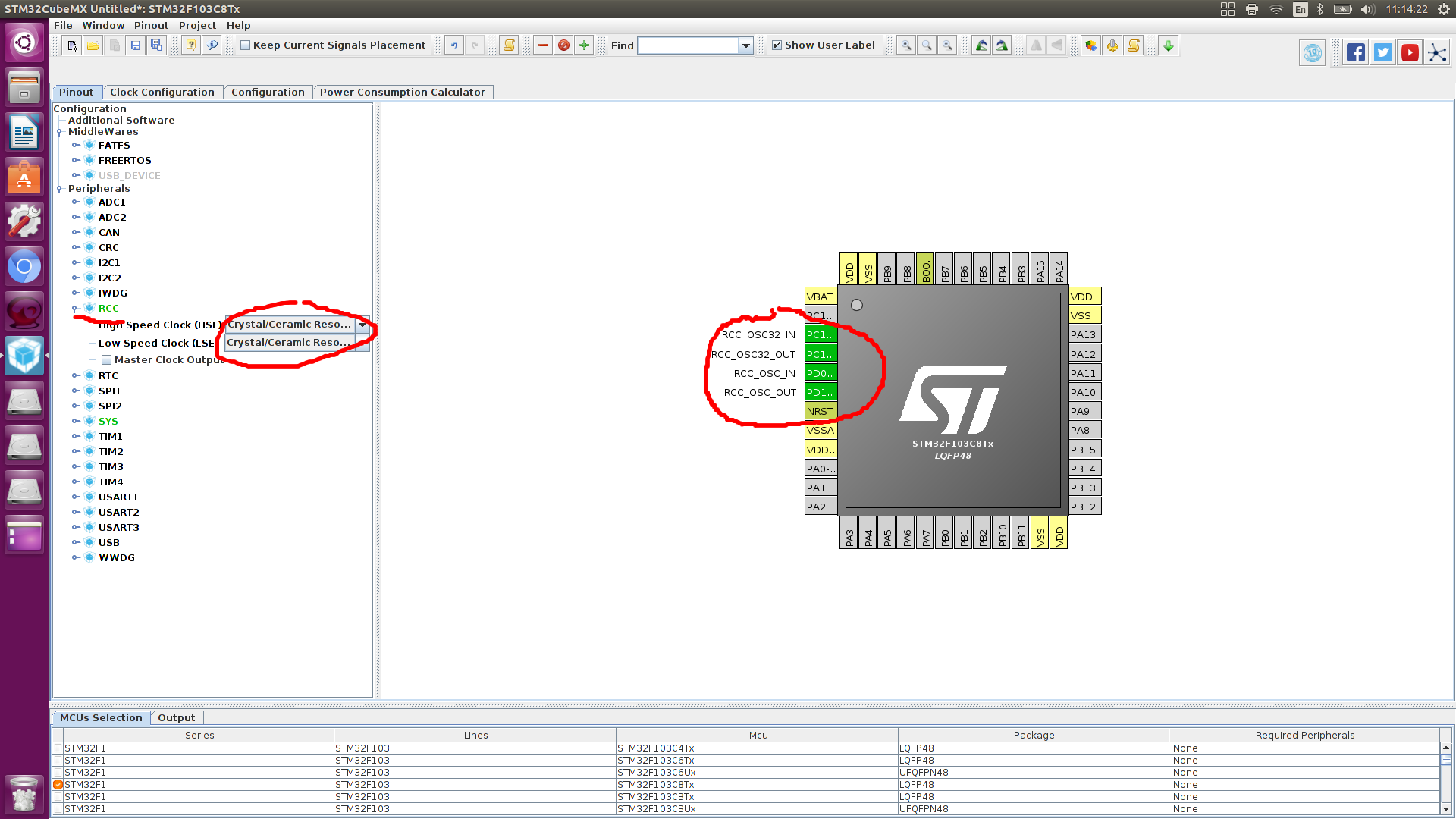1456x819 pixels.
Task: Open Ubuntu Software Center in dock
Action: (24, 177)
